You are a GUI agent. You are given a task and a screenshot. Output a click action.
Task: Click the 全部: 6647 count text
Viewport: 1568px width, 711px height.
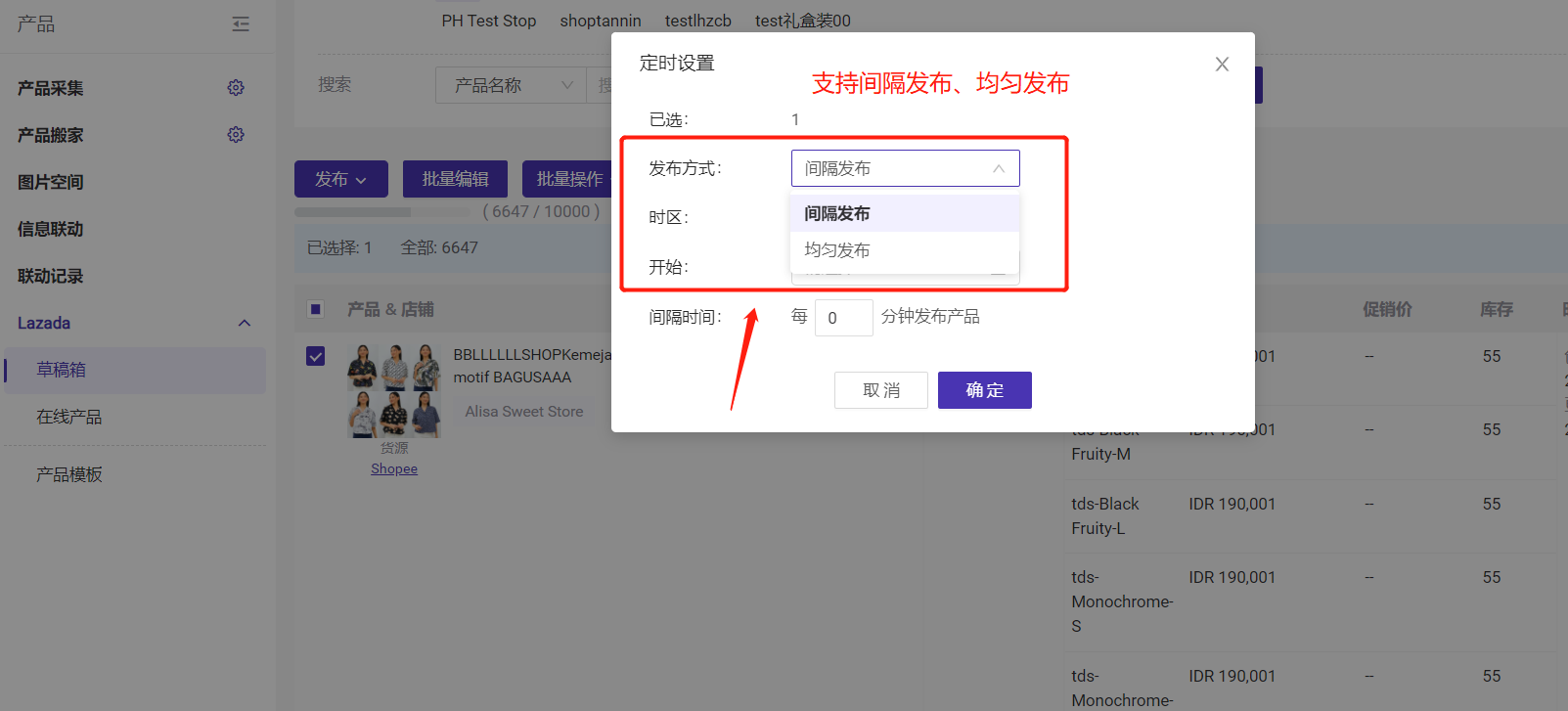[x=439, y=247]
